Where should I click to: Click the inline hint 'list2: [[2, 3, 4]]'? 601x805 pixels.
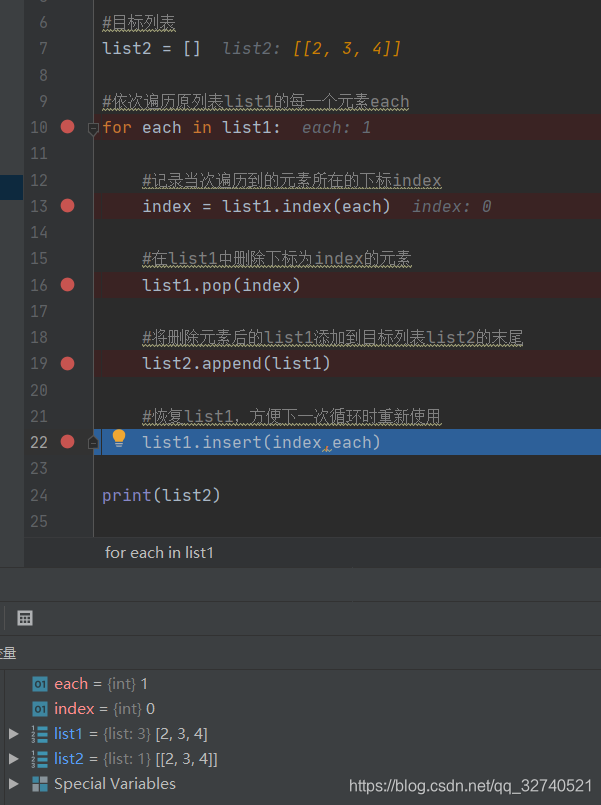pos(312,49)
